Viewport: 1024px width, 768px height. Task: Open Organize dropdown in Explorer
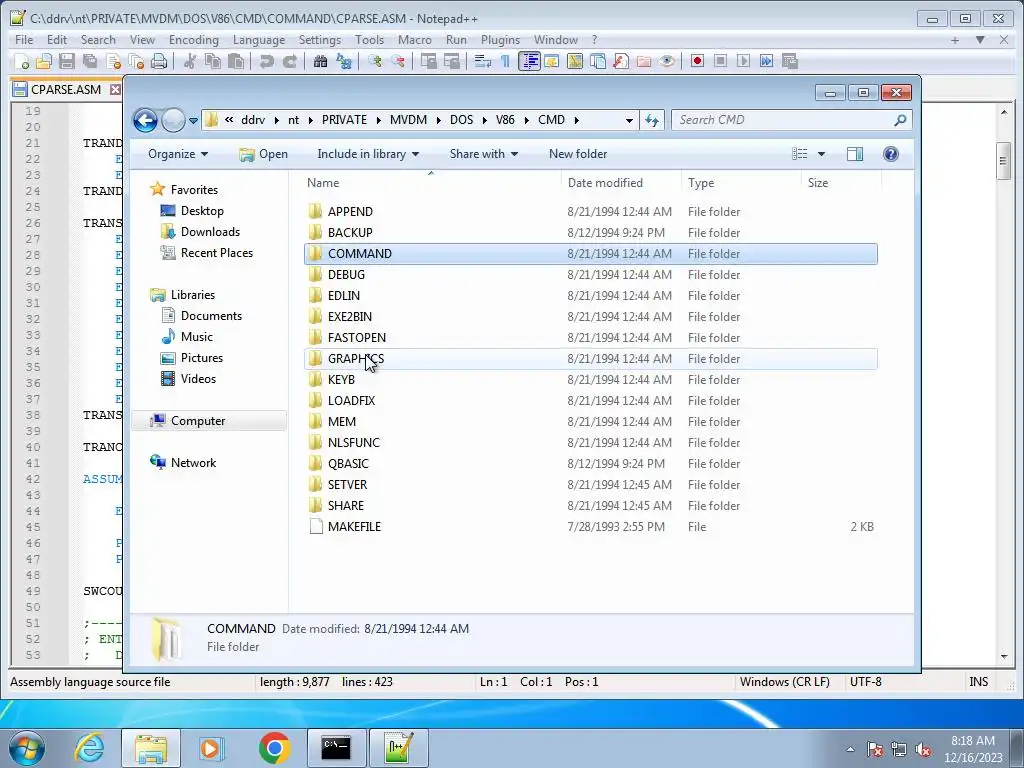point(178,154)
